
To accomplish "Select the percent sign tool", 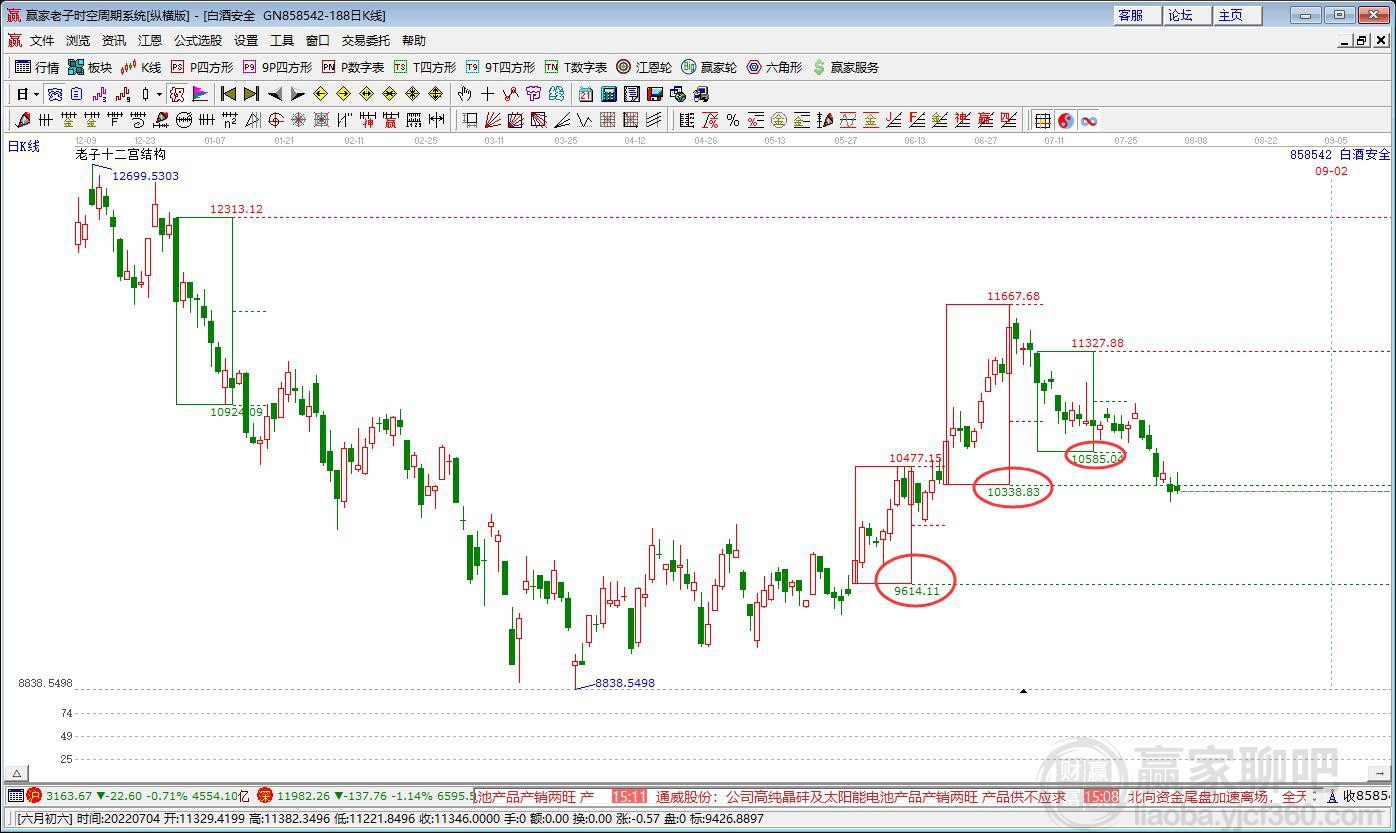I will click(733, 120).
